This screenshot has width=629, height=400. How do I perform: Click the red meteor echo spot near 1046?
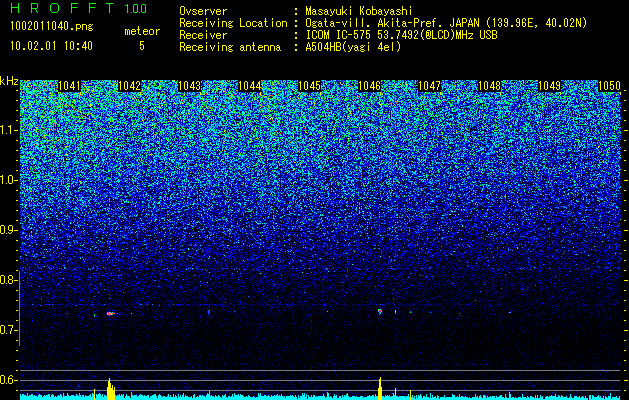(x=380, y=311)
